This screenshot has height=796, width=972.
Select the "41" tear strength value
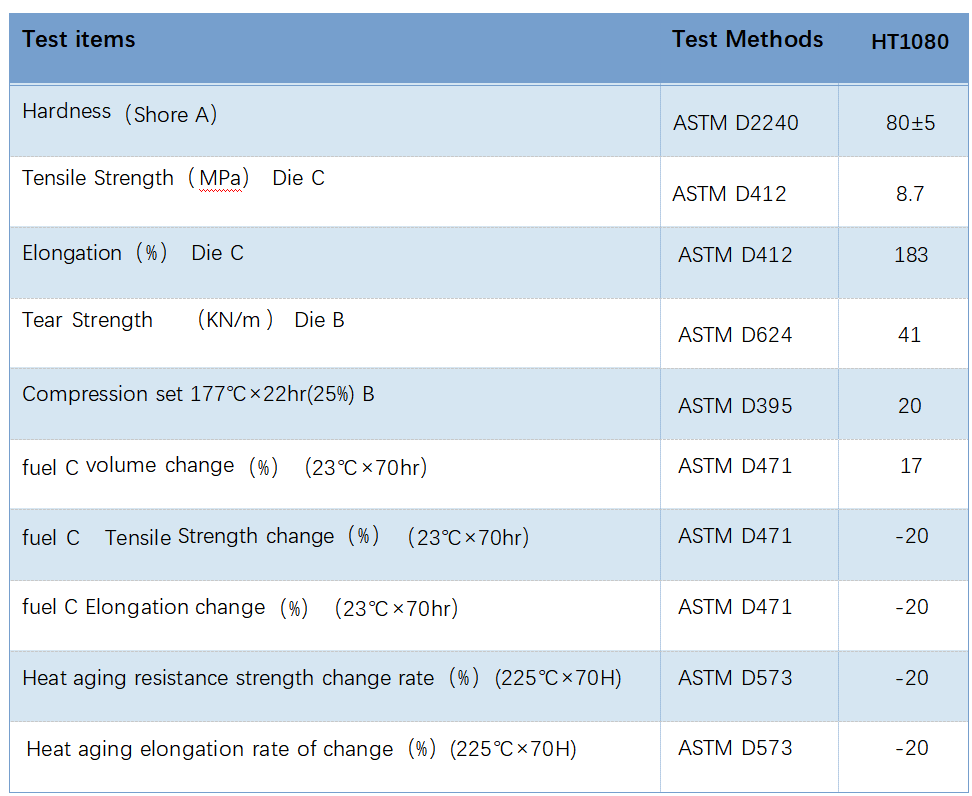pyautogui.click(x=909, y=335)
